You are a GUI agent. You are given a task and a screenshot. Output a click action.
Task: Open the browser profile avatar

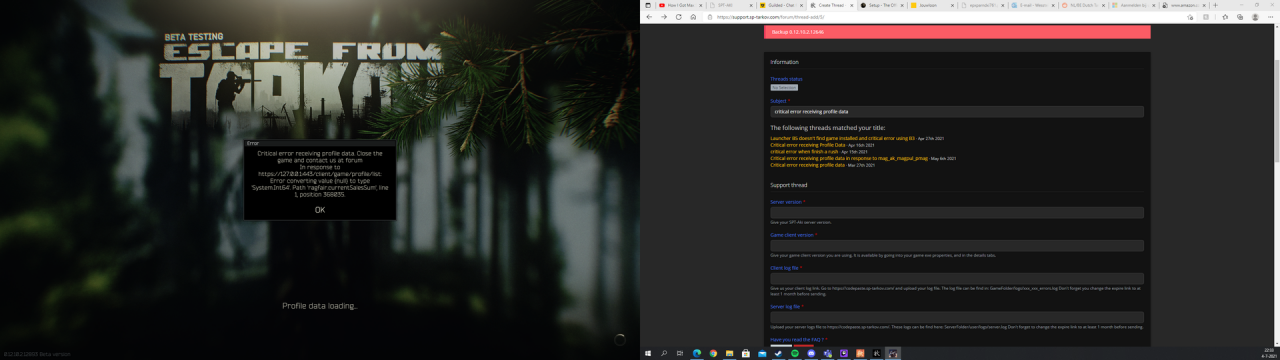pyautogui.click(x=1255, y=17)
